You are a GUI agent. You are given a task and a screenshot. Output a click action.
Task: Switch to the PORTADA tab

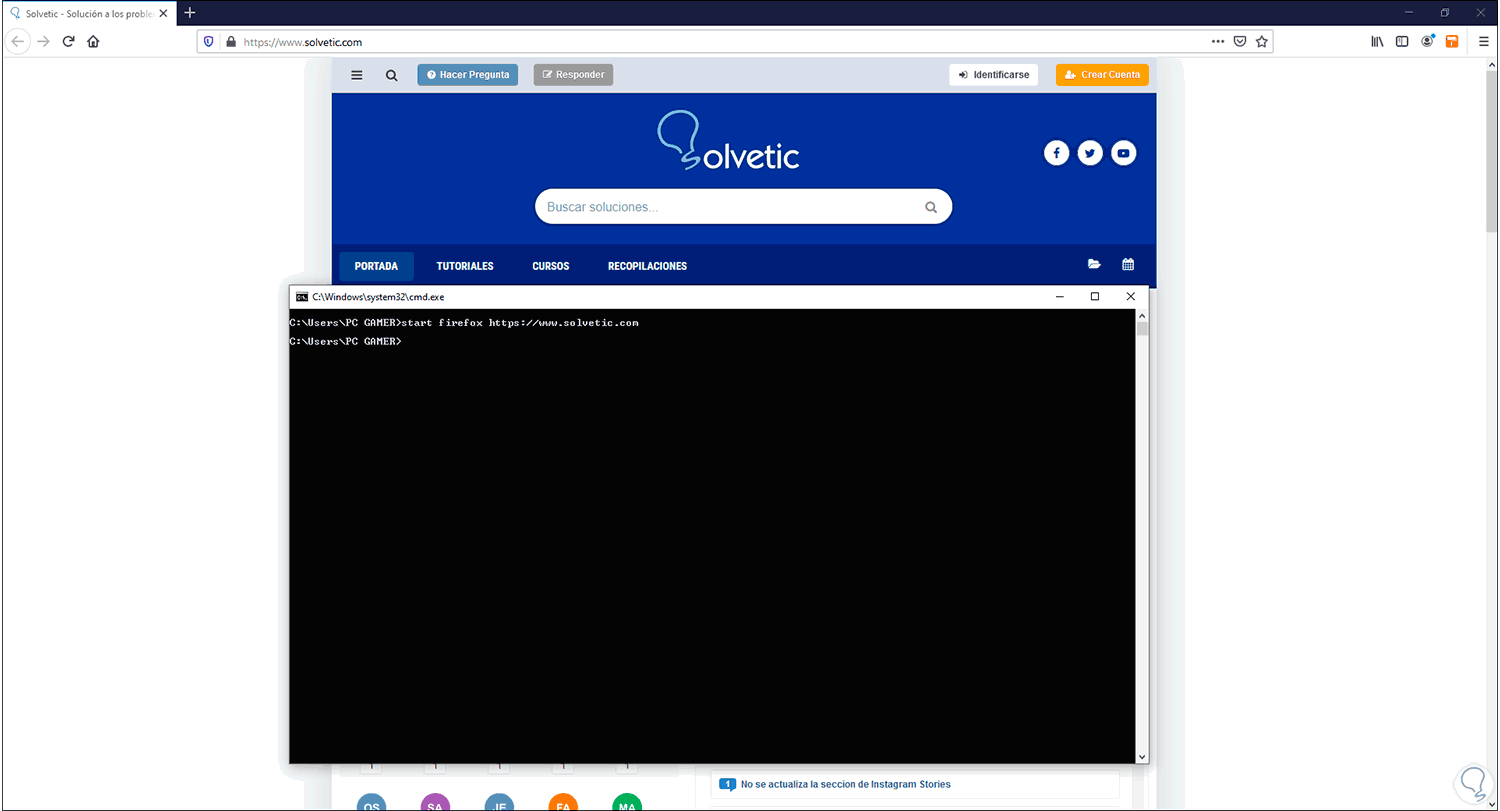click(x=376, y=266)
